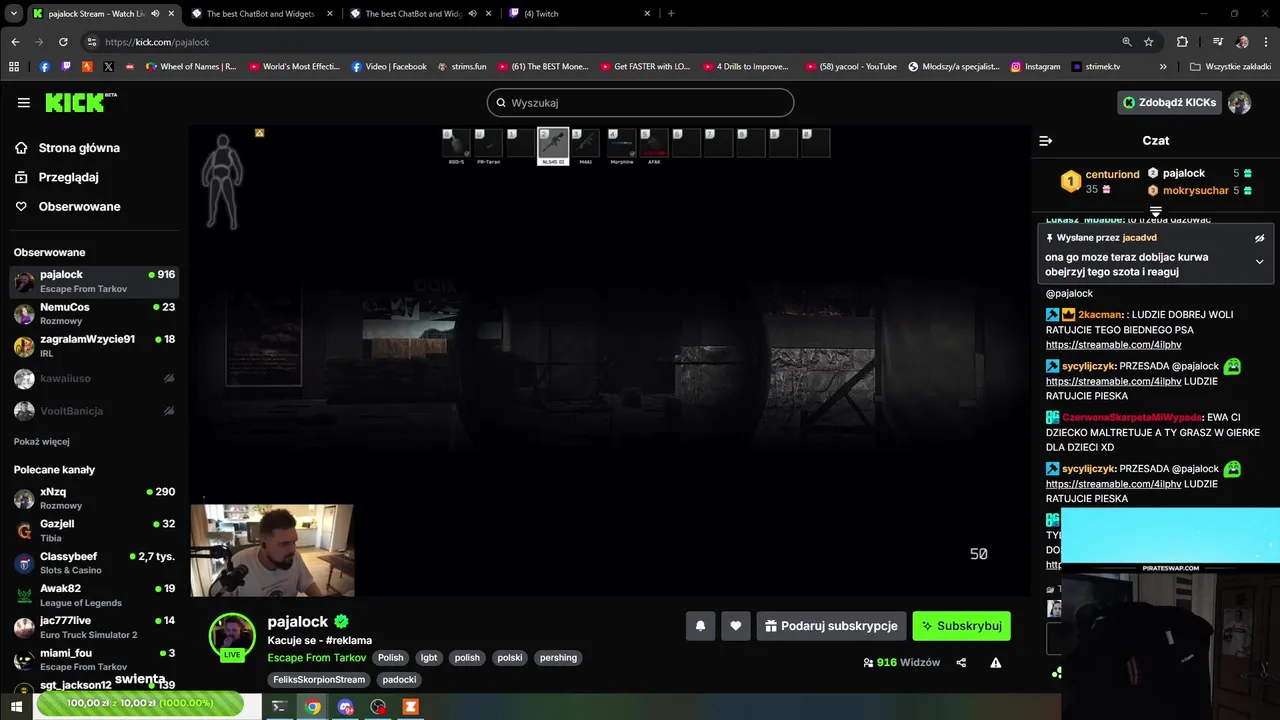
Task: Click the report warning triangle icon
Action: tap(995, 662)
